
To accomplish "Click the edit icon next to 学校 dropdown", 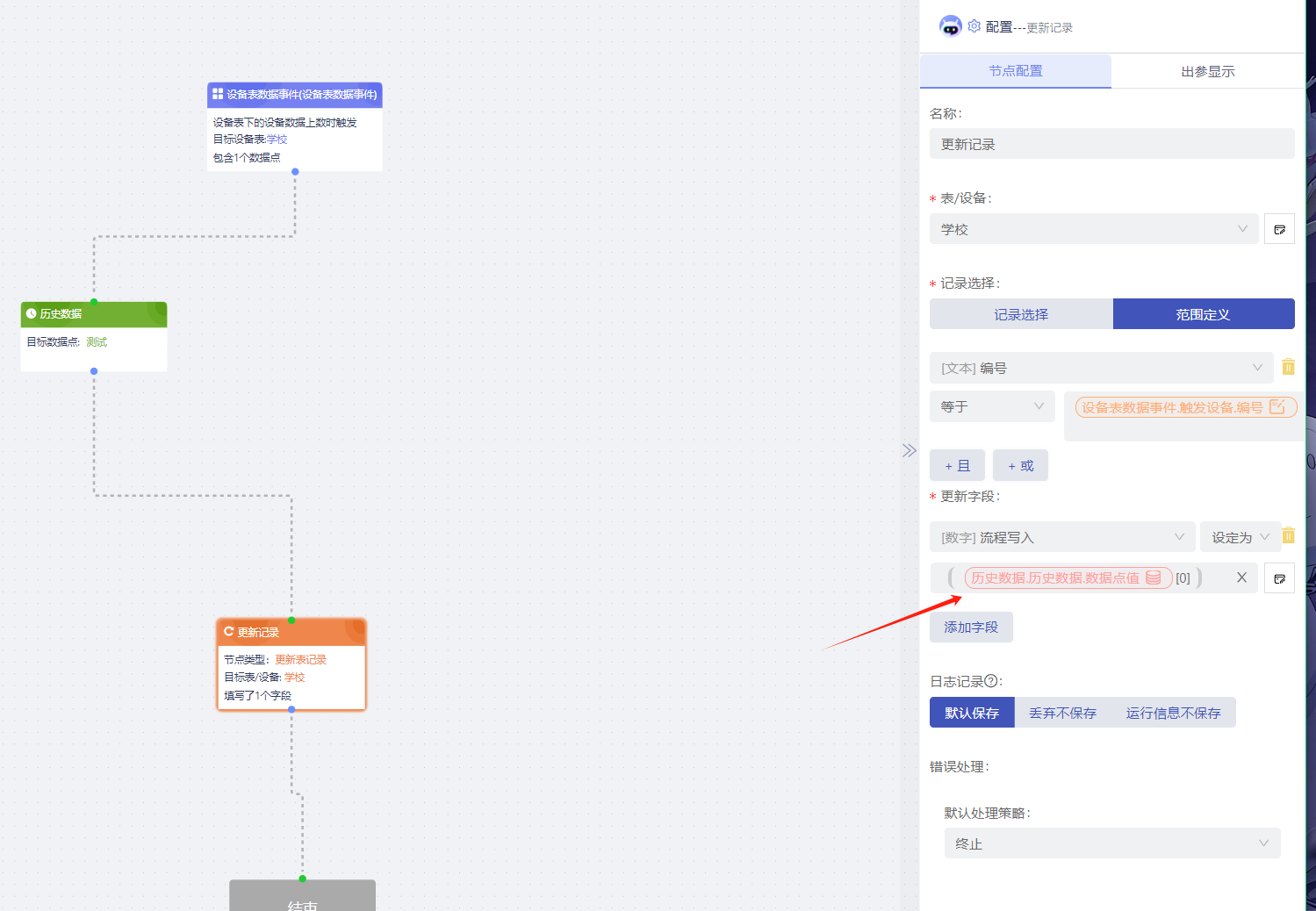I will tap(1279, 229).
